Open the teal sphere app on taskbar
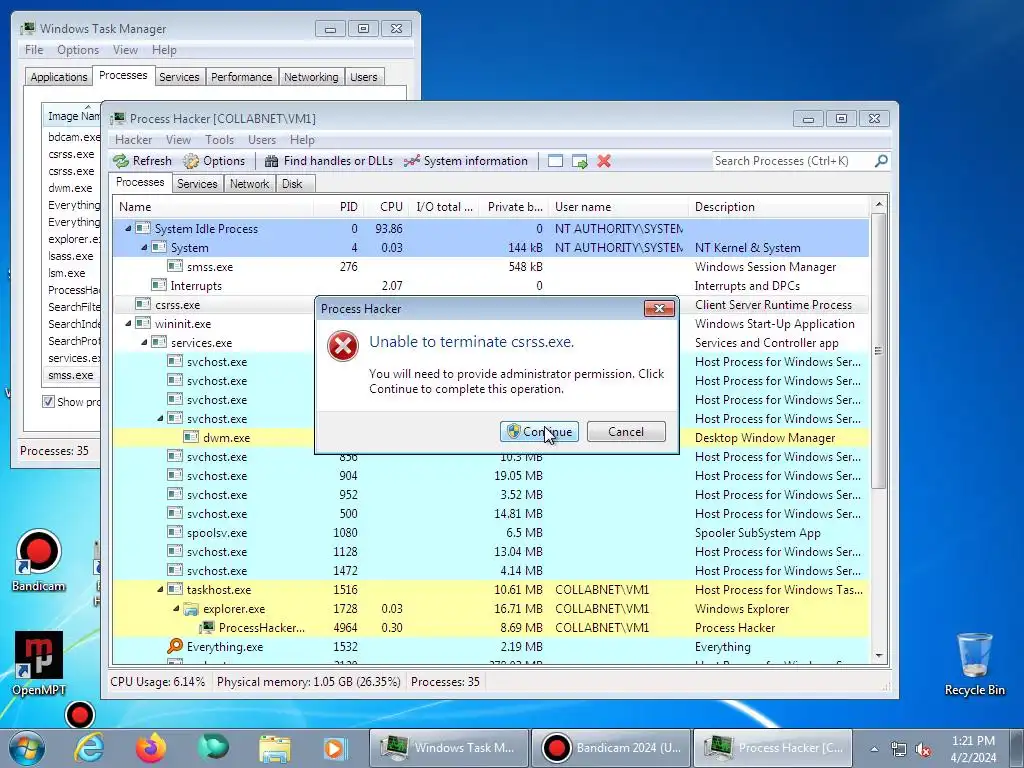 point(214,747)
